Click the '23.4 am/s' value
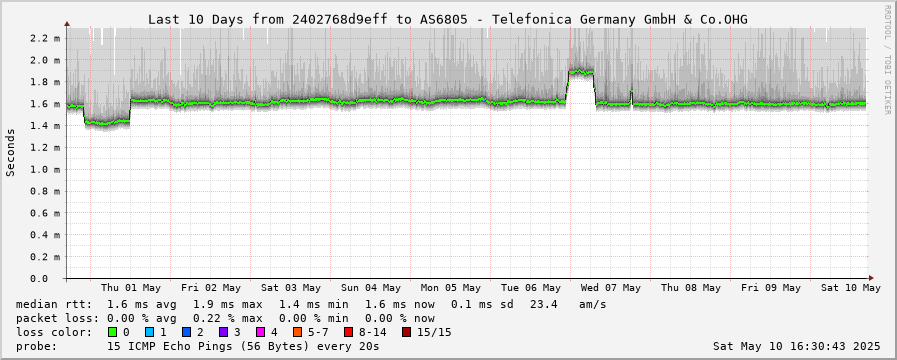 coord(568,304)
